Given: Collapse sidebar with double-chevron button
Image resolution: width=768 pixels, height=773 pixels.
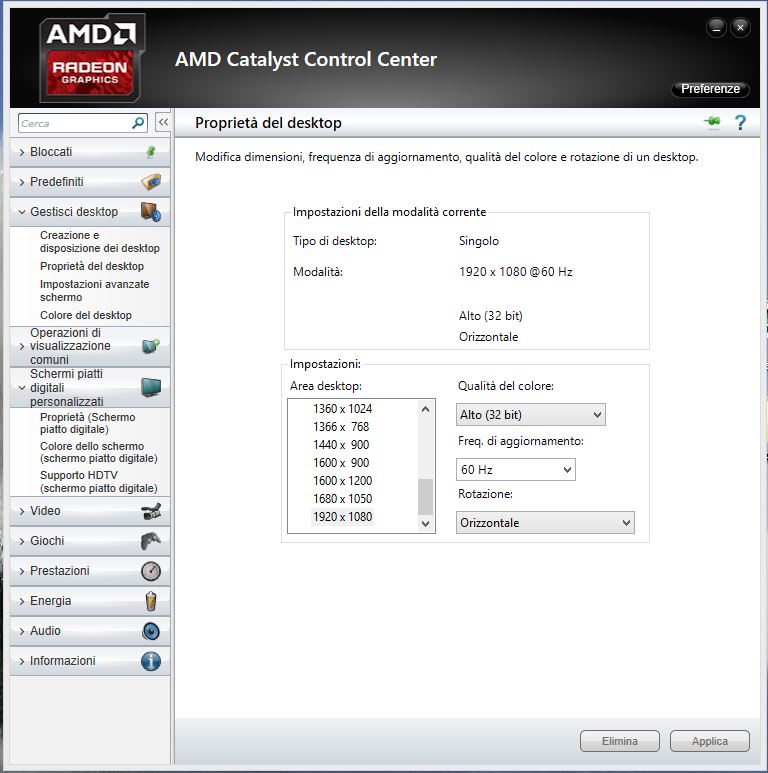Looking at the screenshot, I should click(x=163, y=122).
